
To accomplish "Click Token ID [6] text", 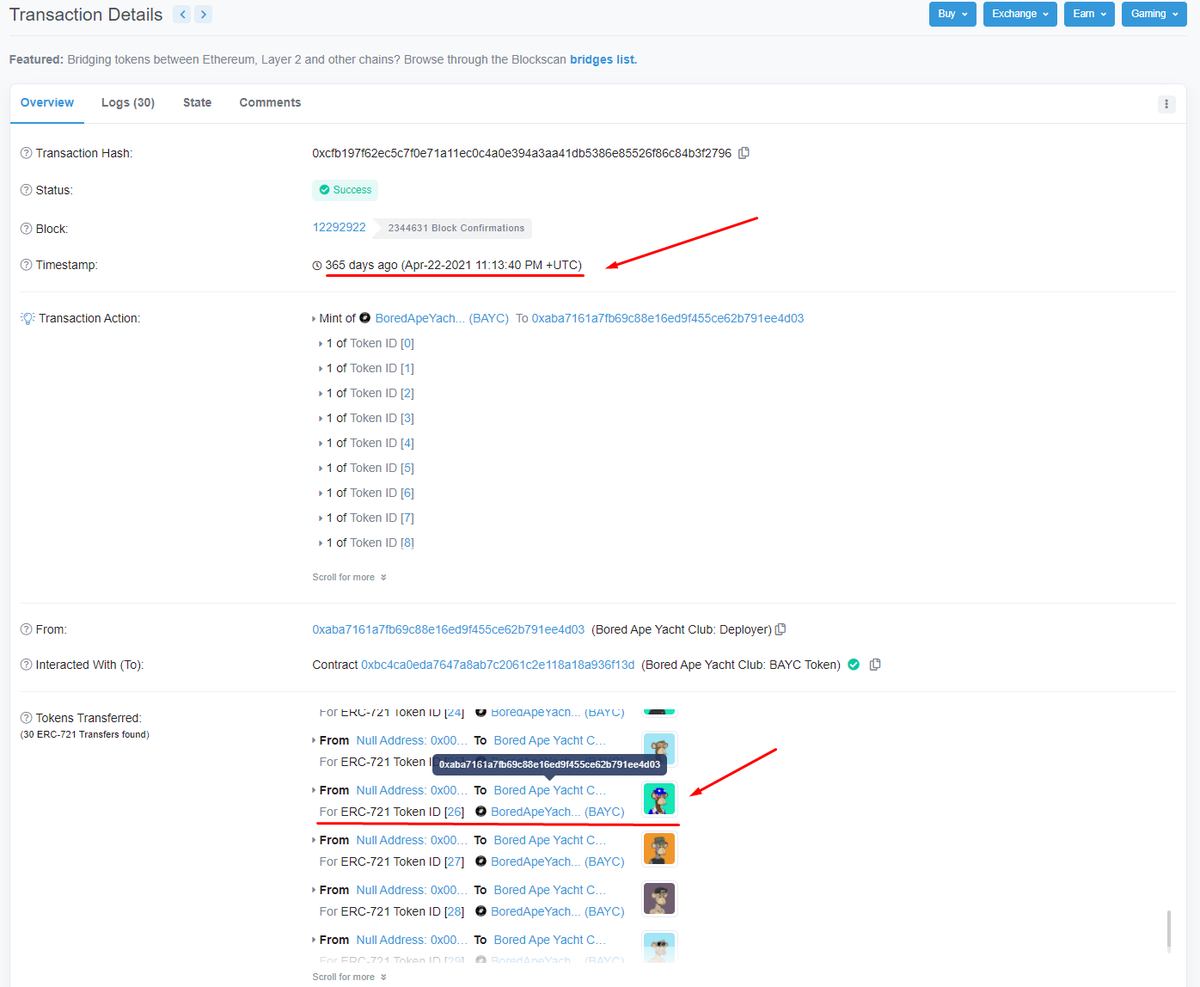I will tap(382, 493).
